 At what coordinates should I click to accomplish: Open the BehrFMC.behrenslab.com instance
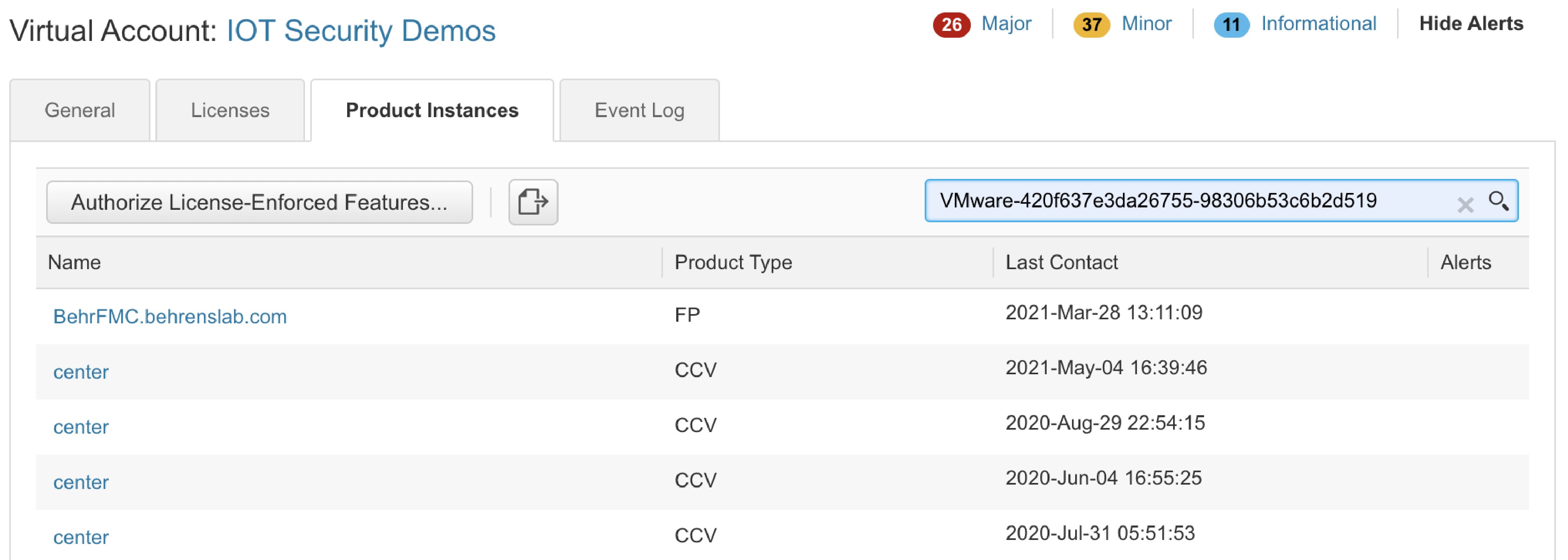(x=170, y=317)
